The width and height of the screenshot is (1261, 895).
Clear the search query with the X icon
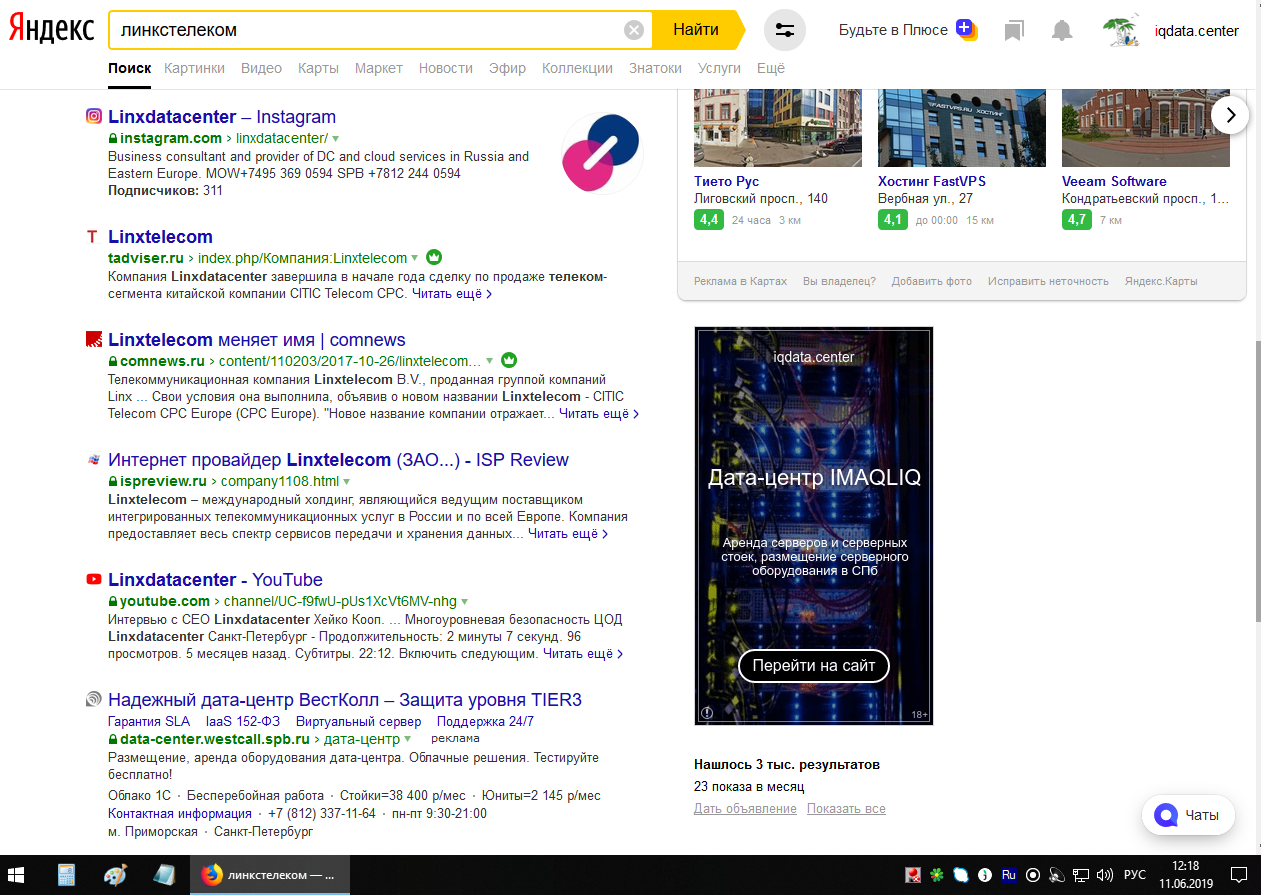(x=634, y=30)
